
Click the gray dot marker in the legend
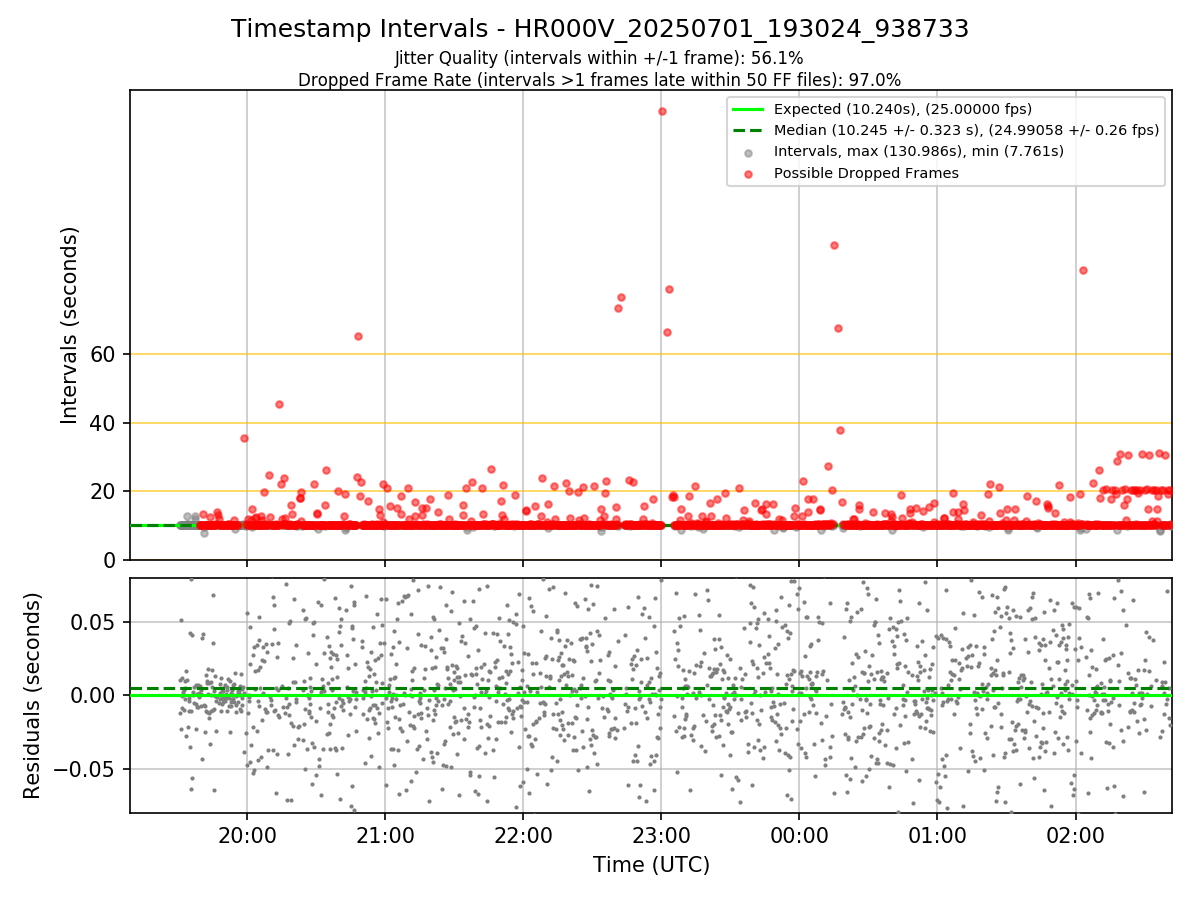(x=748, y=152)
